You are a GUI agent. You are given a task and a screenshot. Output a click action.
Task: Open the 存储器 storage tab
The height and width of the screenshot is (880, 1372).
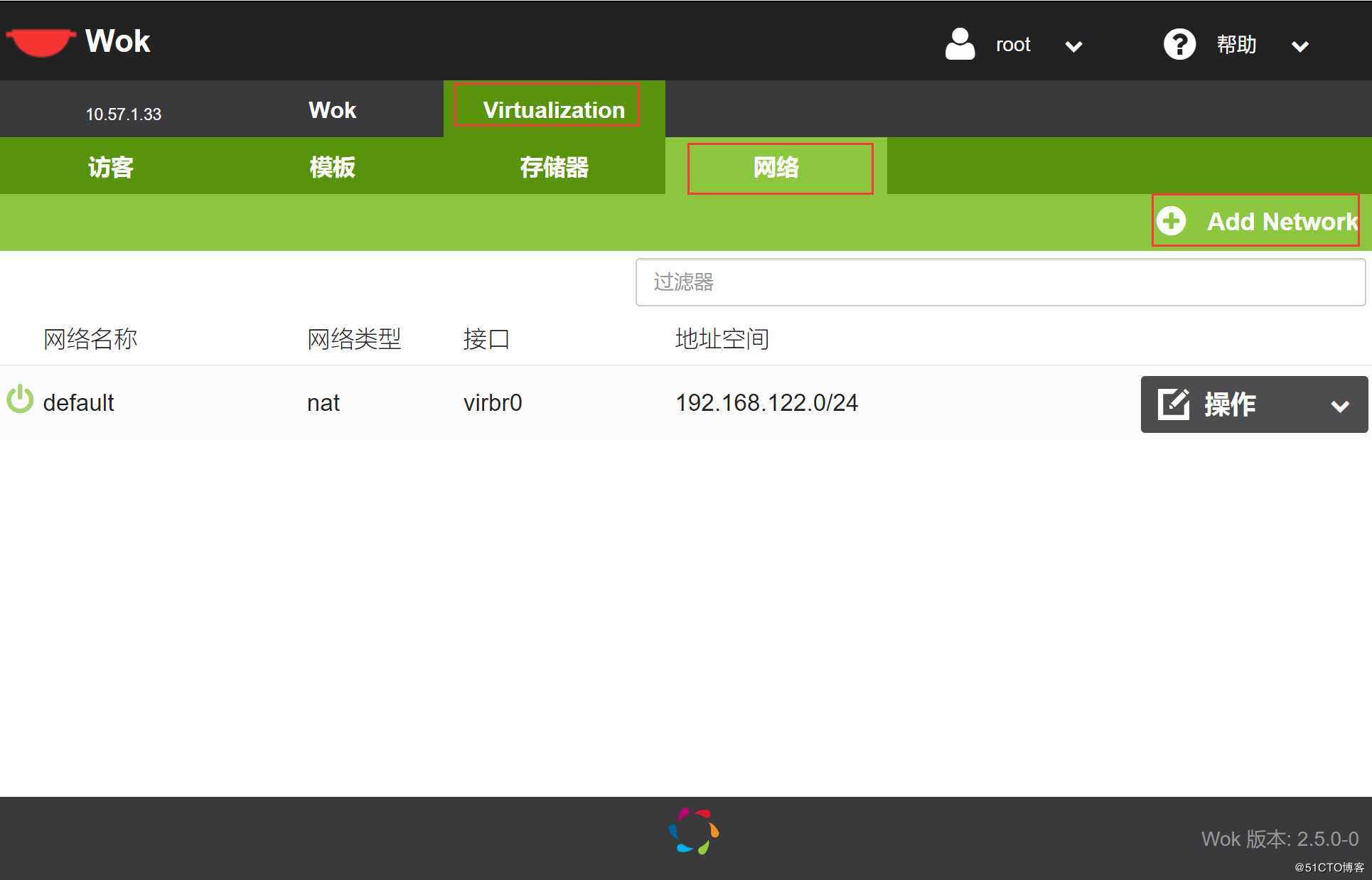click(554, 166)
